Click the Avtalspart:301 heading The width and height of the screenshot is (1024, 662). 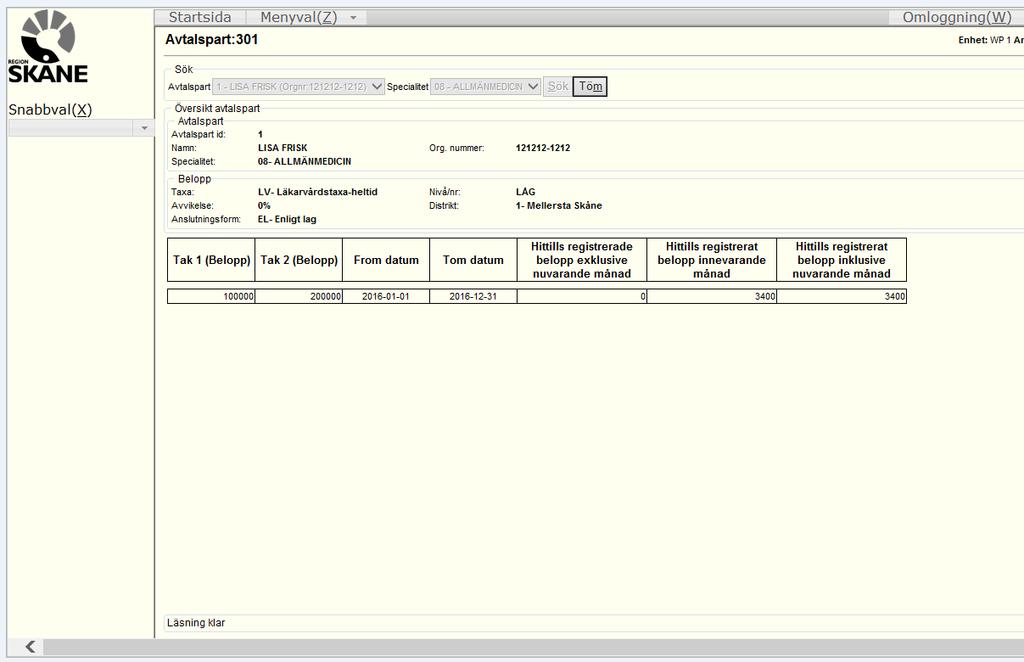[212, 40]
